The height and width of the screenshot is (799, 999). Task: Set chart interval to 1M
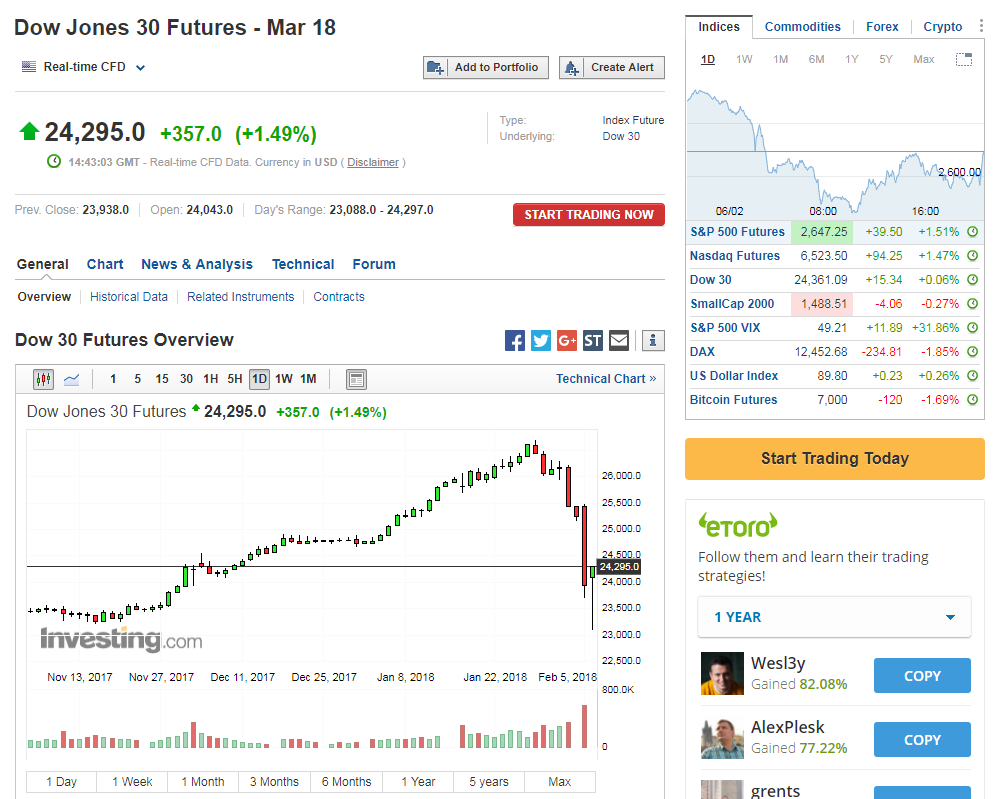[308, 379]
